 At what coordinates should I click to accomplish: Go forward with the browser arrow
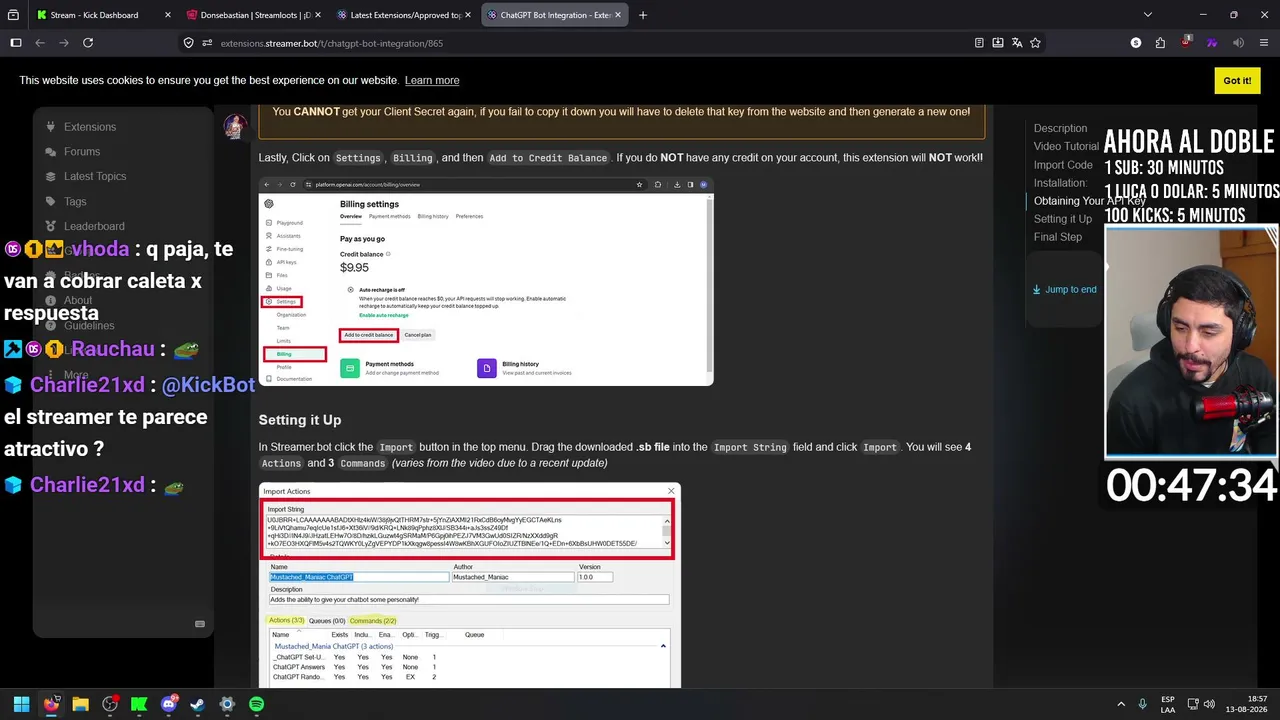click(64, 43)
